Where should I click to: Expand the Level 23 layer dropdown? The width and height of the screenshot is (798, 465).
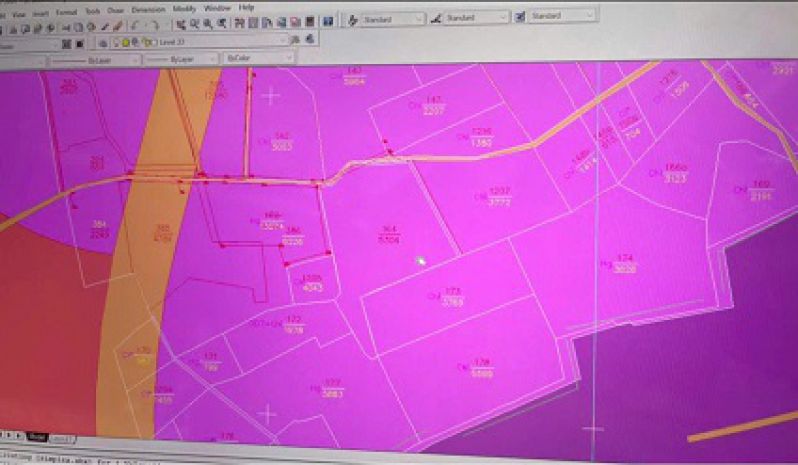pyautogui.click(x=283, y=41)
